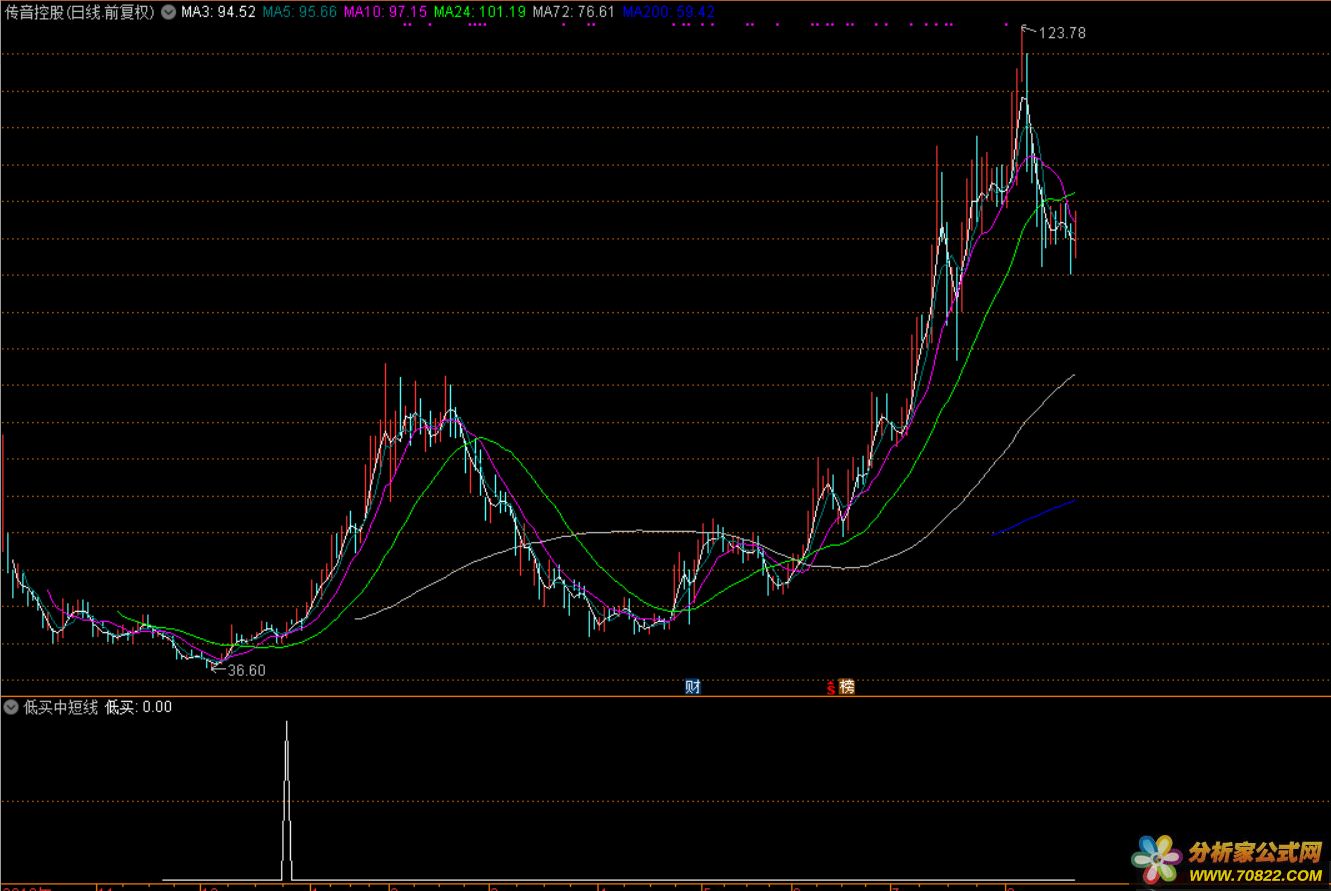The image size is (1331, 891).
Task: Click the blue MA200 line on chart
Action: (x=1034, y=517)
